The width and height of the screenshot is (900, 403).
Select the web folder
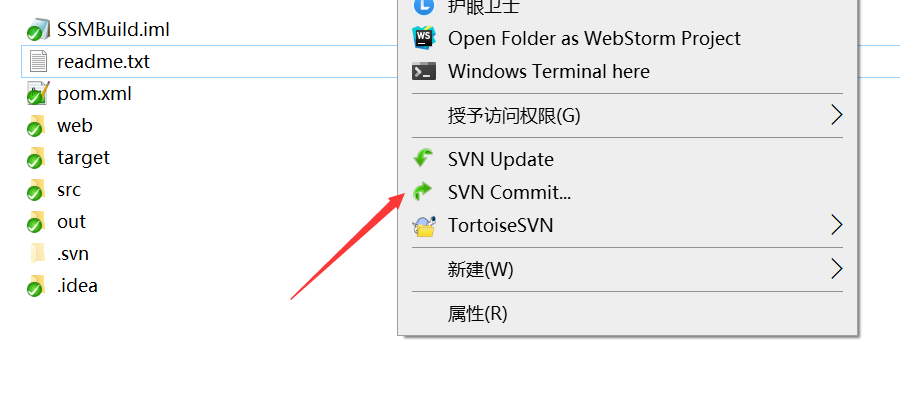pos(74,126)
